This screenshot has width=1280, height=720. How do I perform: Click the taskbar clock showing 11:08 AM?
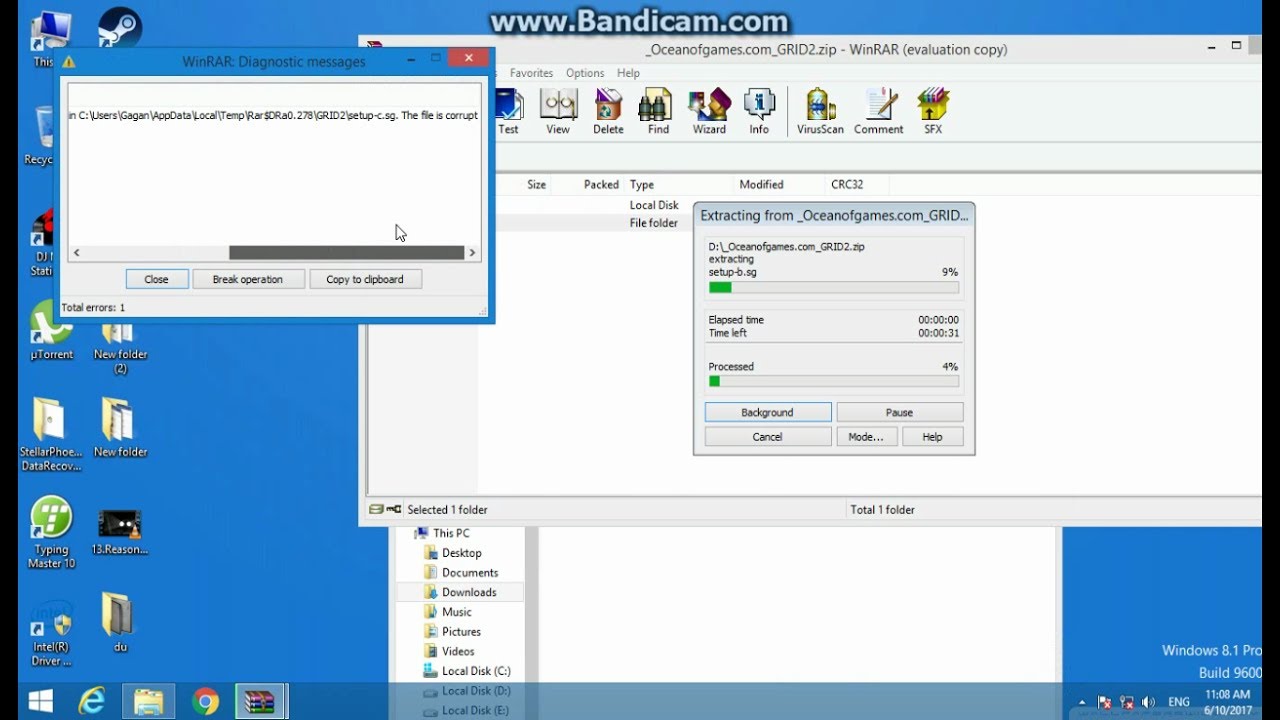point(1229,702)
